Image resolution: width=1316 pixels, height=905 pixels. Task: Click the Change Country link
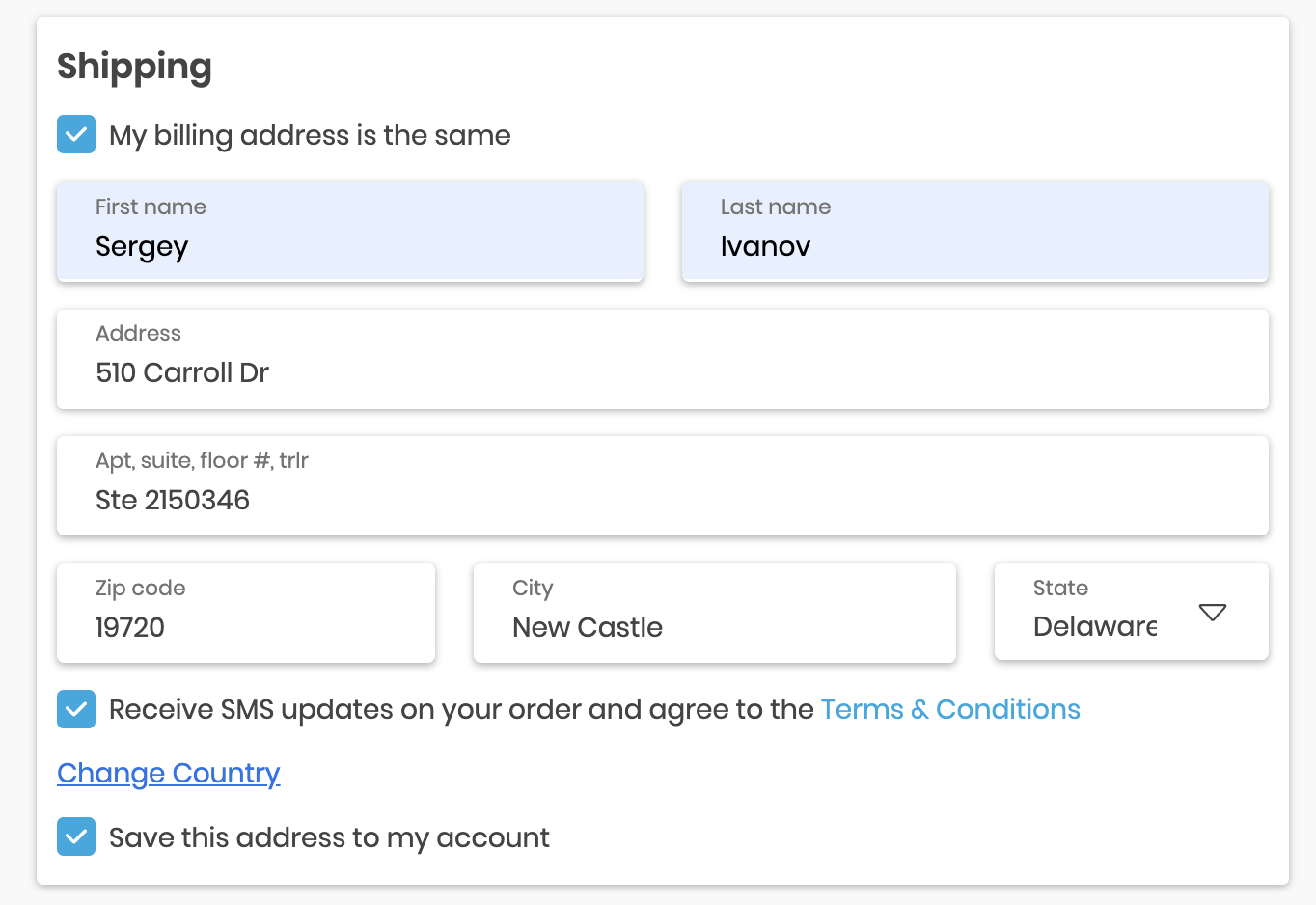point(169,773)
